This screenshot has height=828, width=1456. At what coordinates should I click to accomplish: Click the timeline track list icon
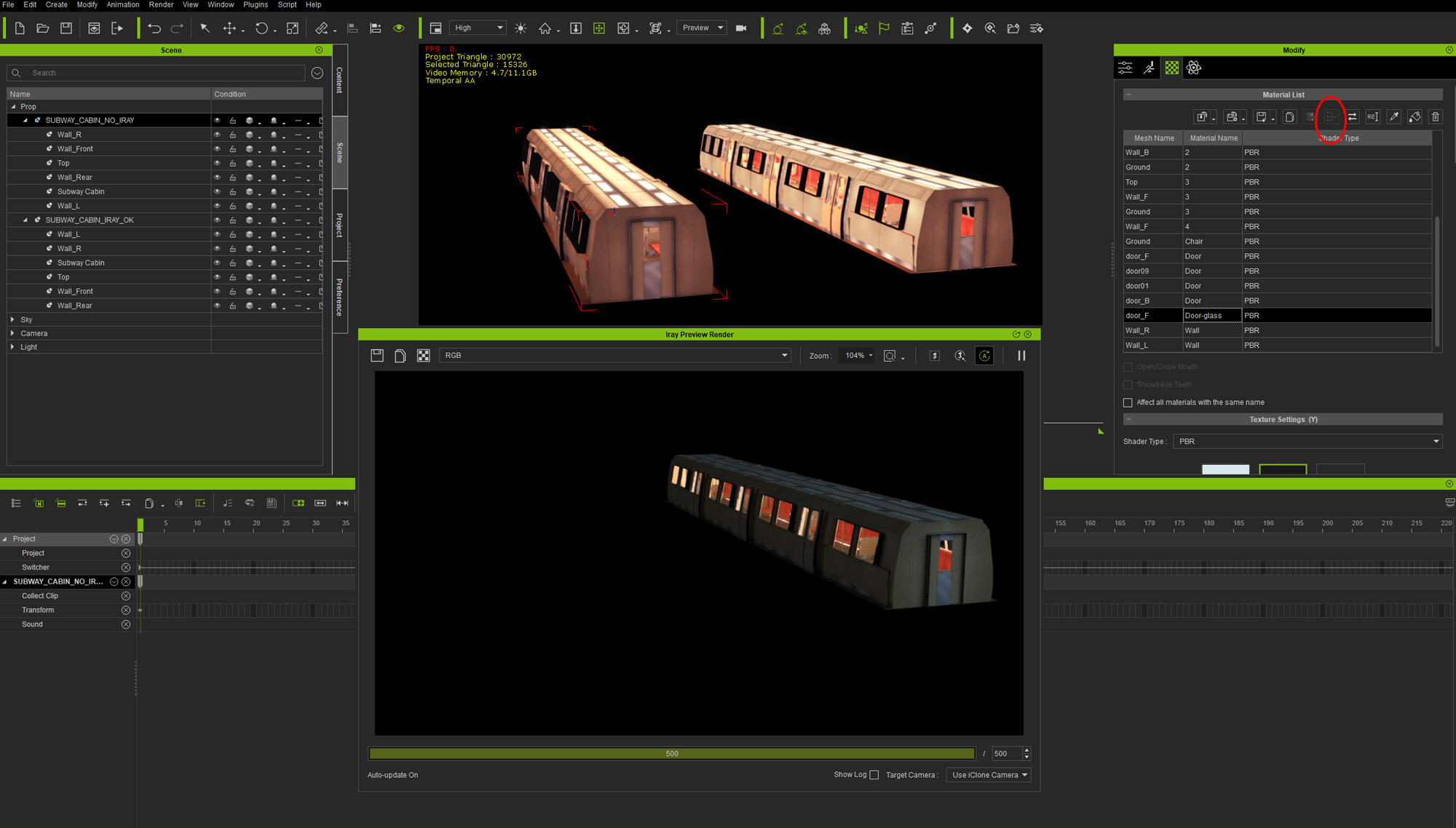16,503
